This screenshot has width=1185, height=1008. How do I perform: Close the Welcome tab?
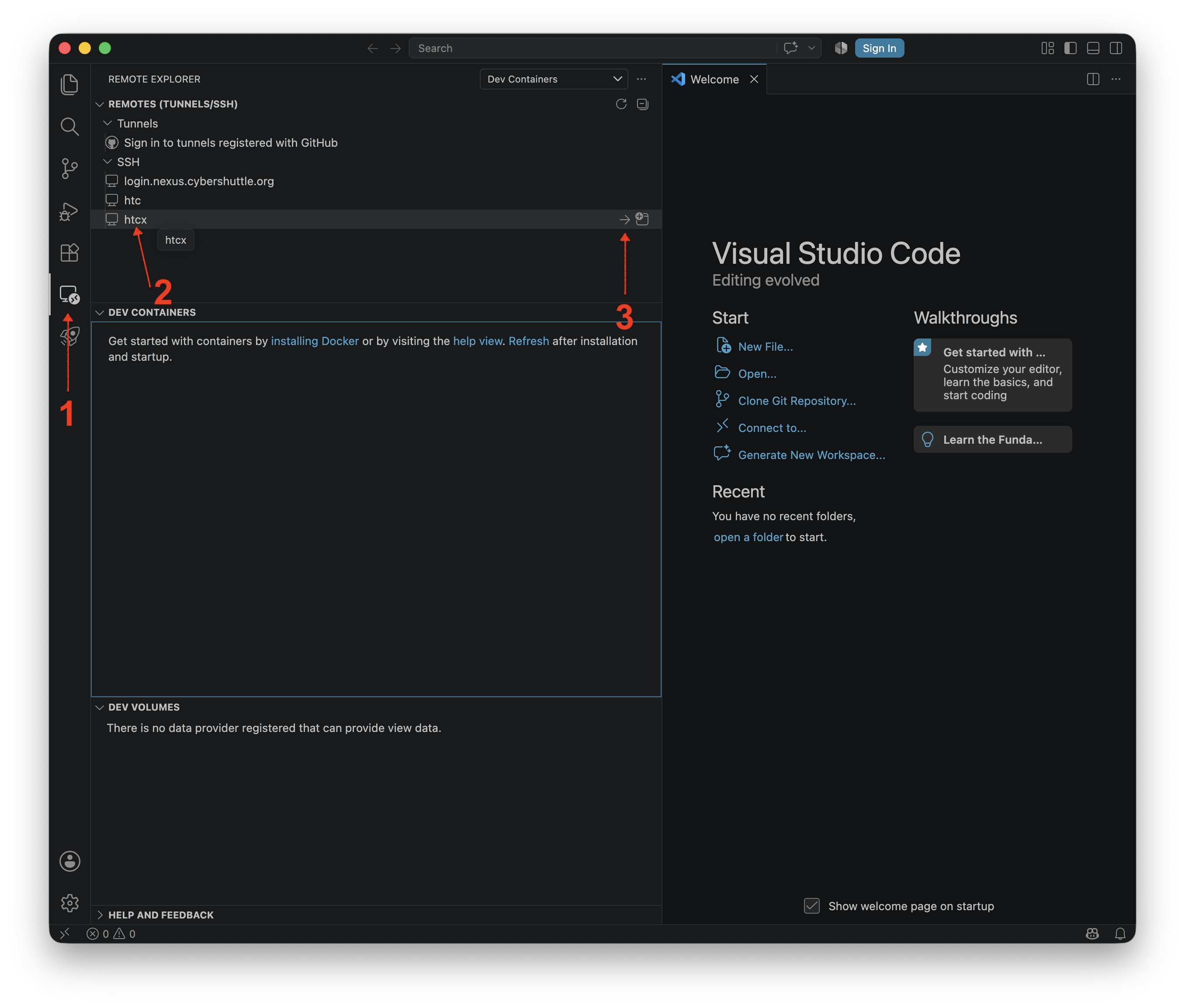coord(754,79)
